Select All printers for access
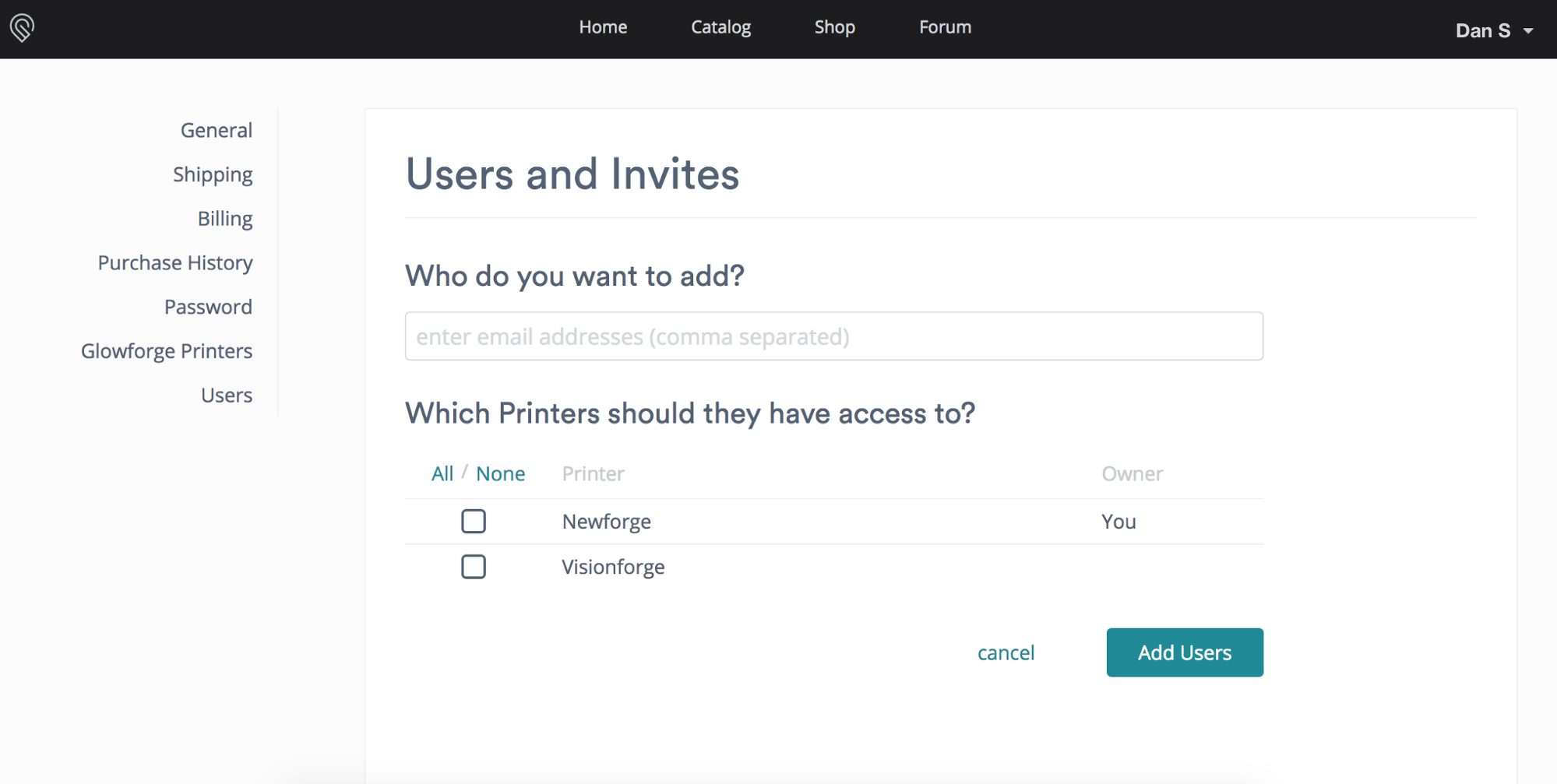Screen dimensions: 1557x784 point(442,473)
